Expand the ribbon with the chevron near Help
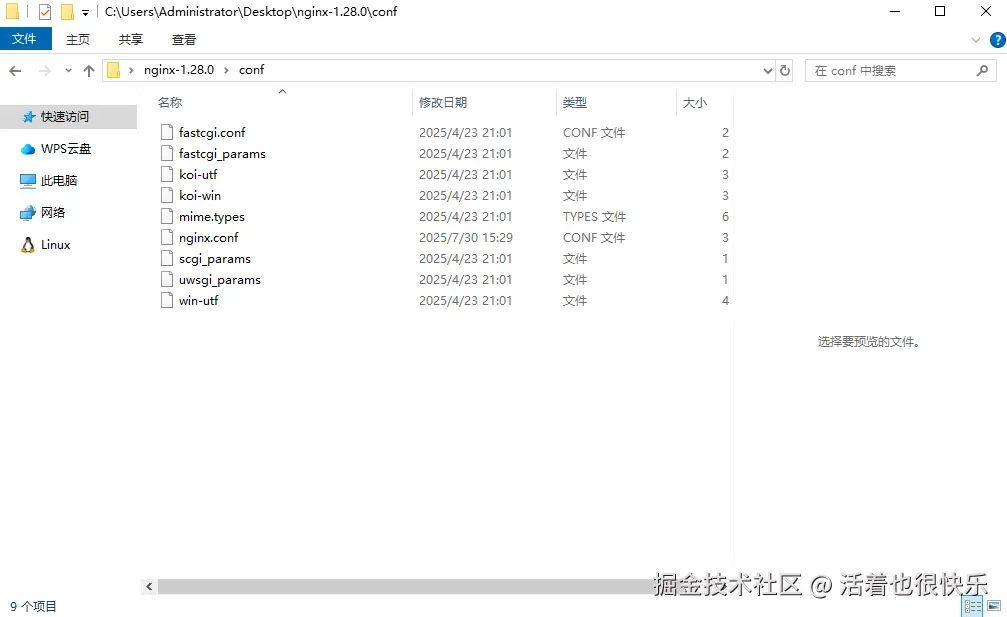The height and width of the screenshot is (617, 1007). point(976,39)
